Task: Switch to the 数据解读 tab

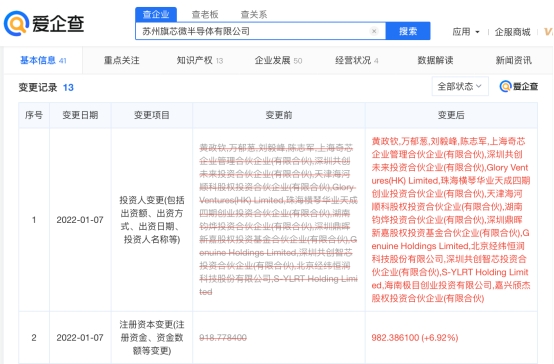Action: [435, 60]
